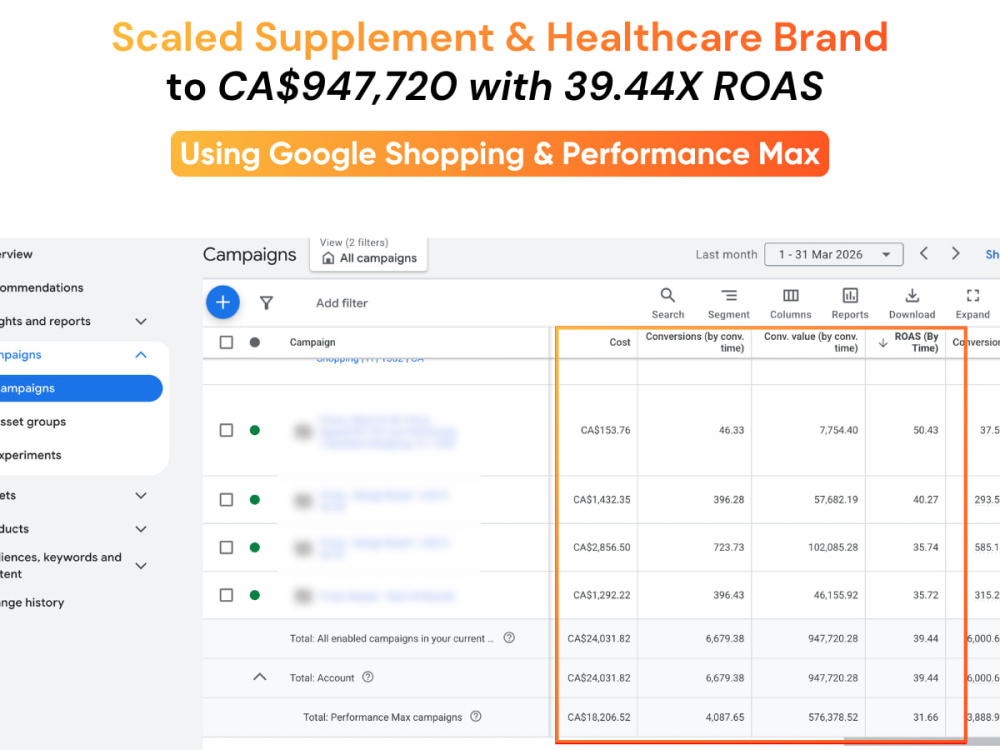Sort by Conv. value (by conv. time) header
Screen dimensions: 1000x750
[811, 342]
